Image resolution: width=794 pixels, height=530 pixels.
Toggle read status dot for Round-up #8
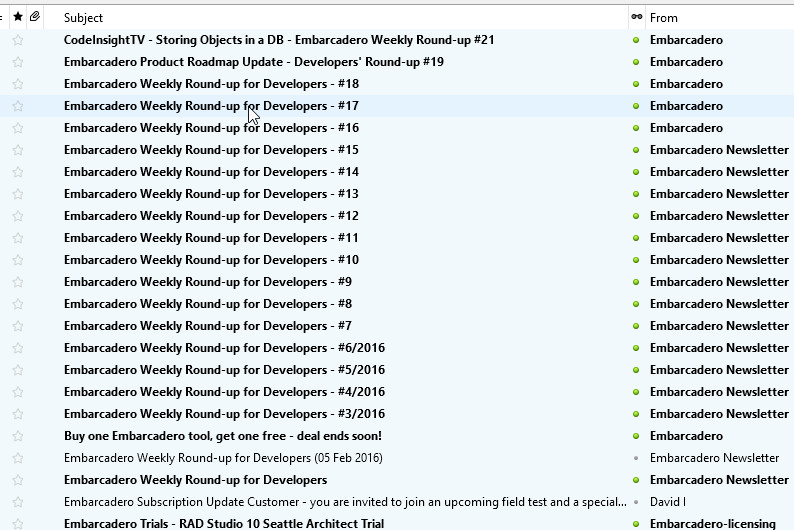(636, 304)
